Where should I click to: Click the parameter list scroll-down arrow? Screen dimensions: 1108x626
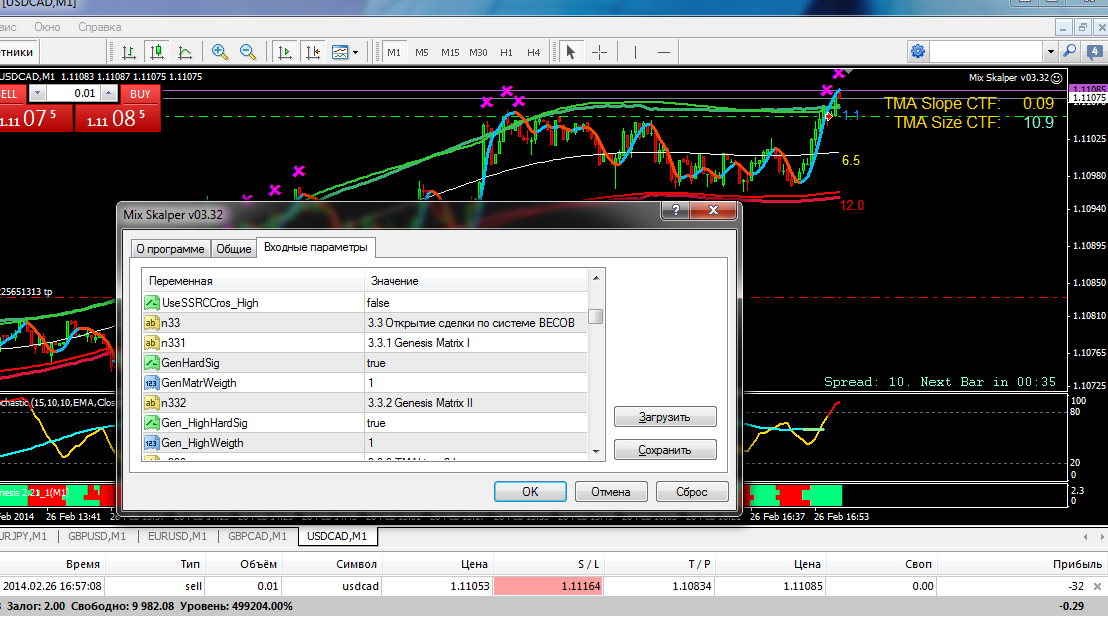[596, 451]
